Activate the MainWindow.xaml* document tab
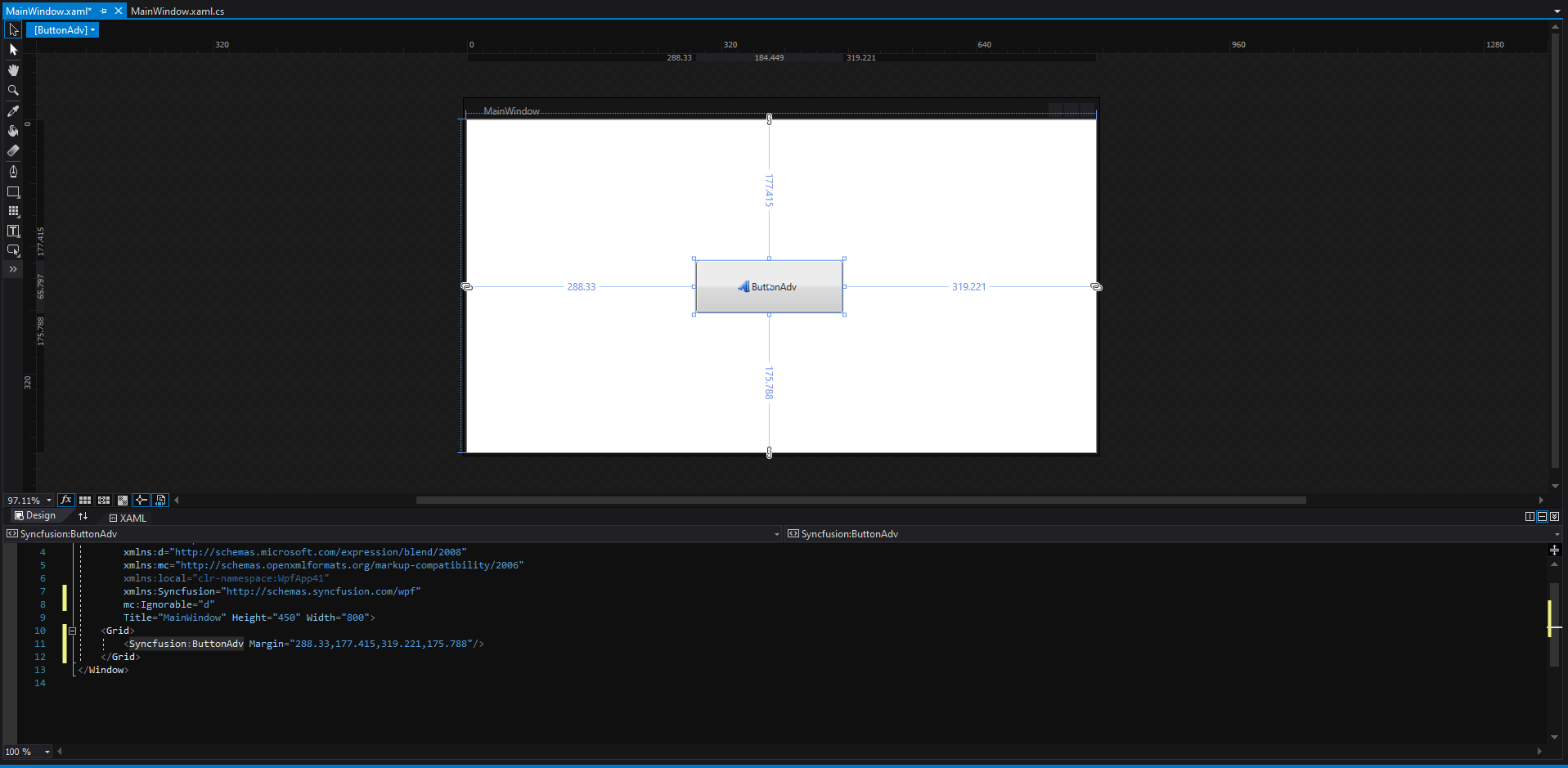 click(x=48, y=11)
